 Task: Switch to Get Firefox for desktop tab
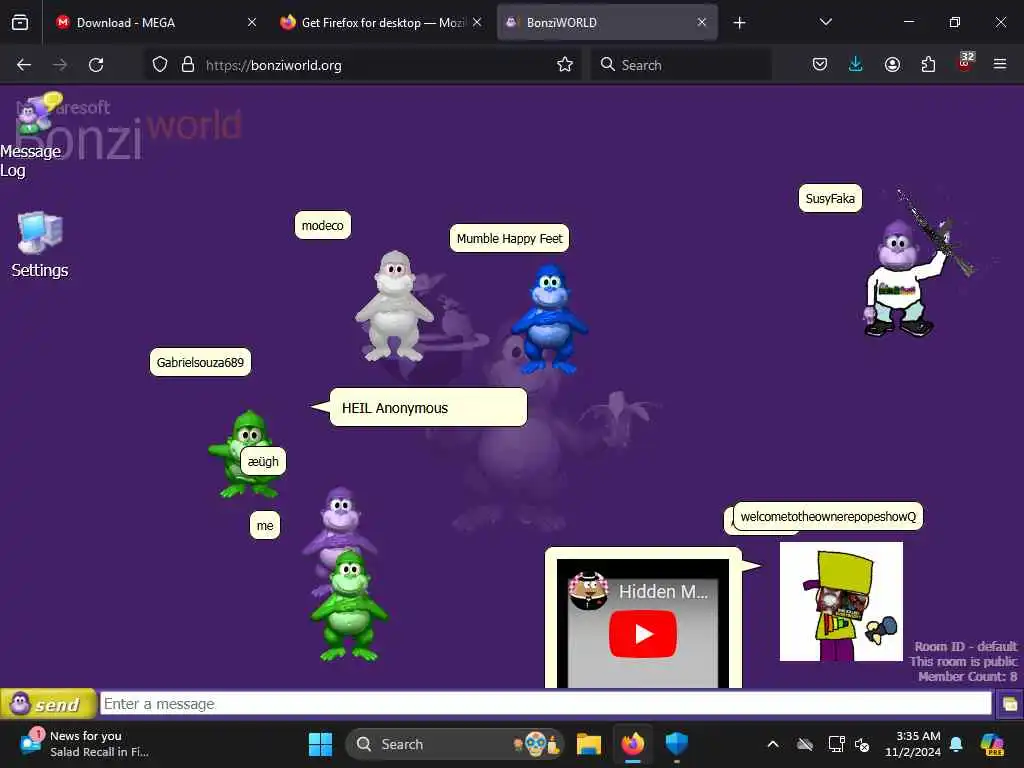click(381, 22)
